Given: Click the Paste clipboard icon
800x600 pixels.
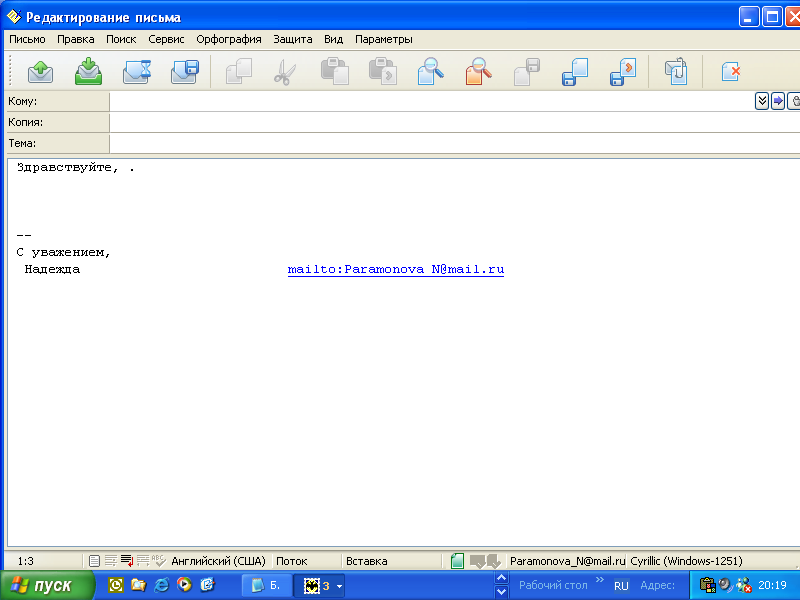Looking at the screenshot, I should (x=335, y=71).
